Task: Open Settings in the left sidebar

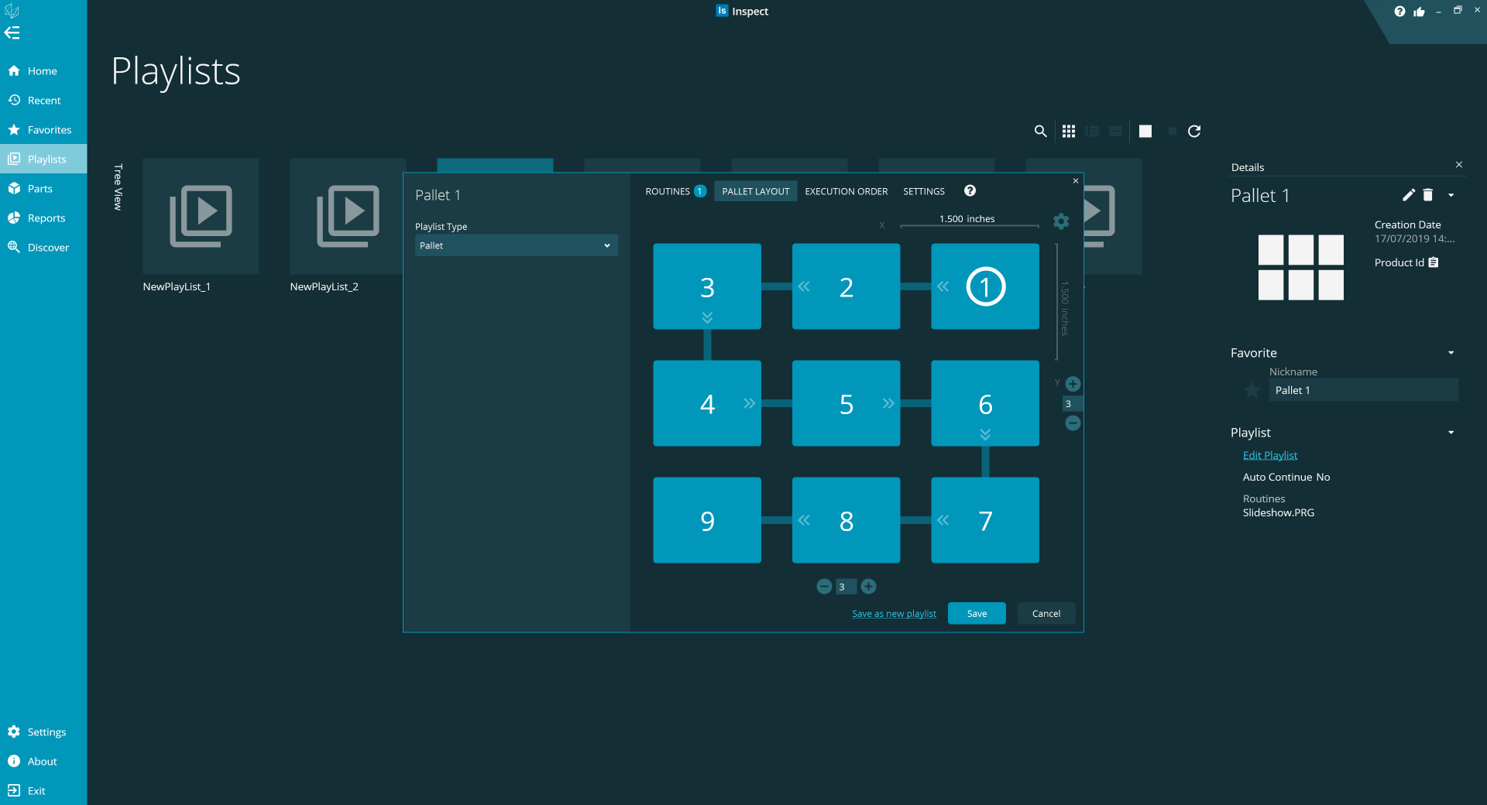Action: 43,732
